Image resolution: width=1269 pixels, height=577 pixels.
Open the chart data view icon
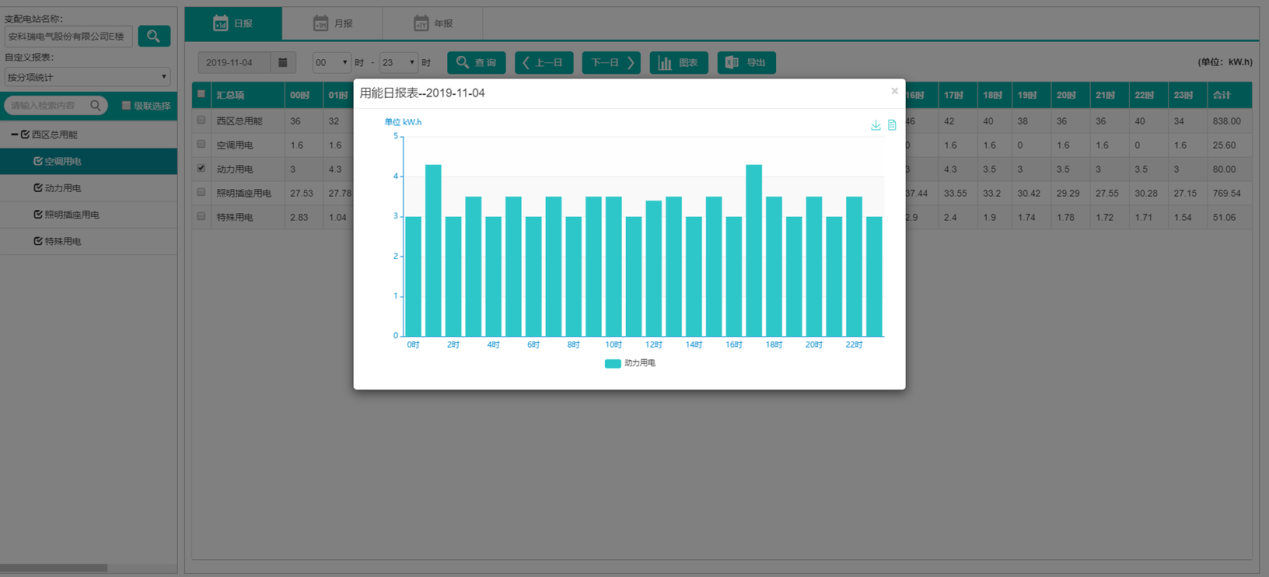[892, 125]
